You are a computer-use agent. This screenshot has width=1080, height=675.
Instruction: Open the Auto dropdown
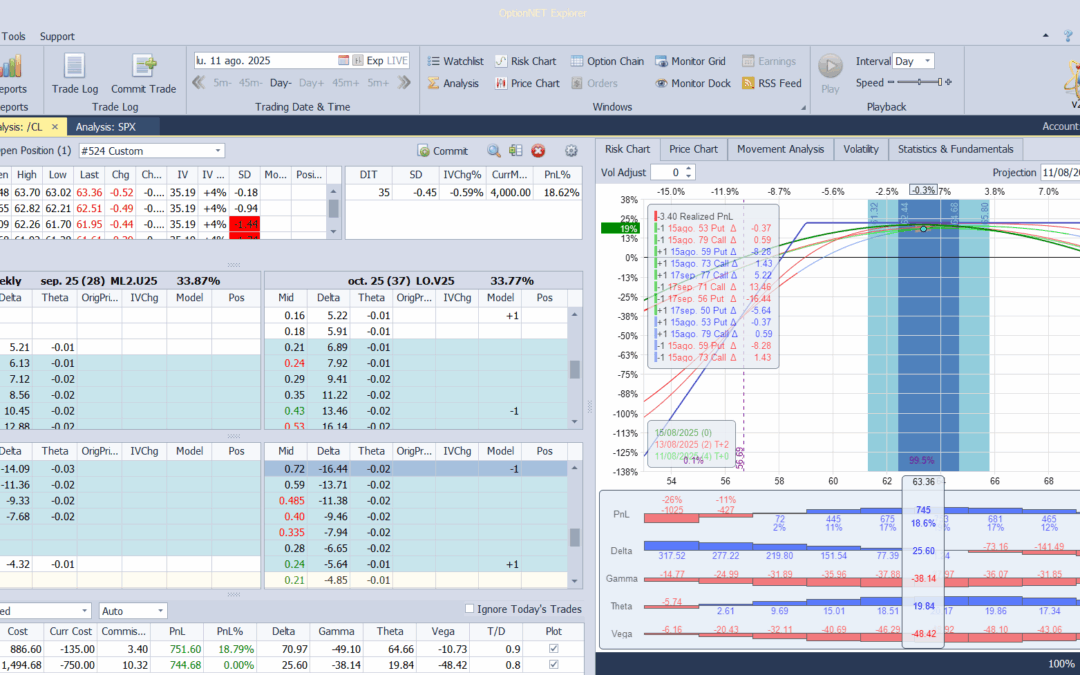coord(160,610)
